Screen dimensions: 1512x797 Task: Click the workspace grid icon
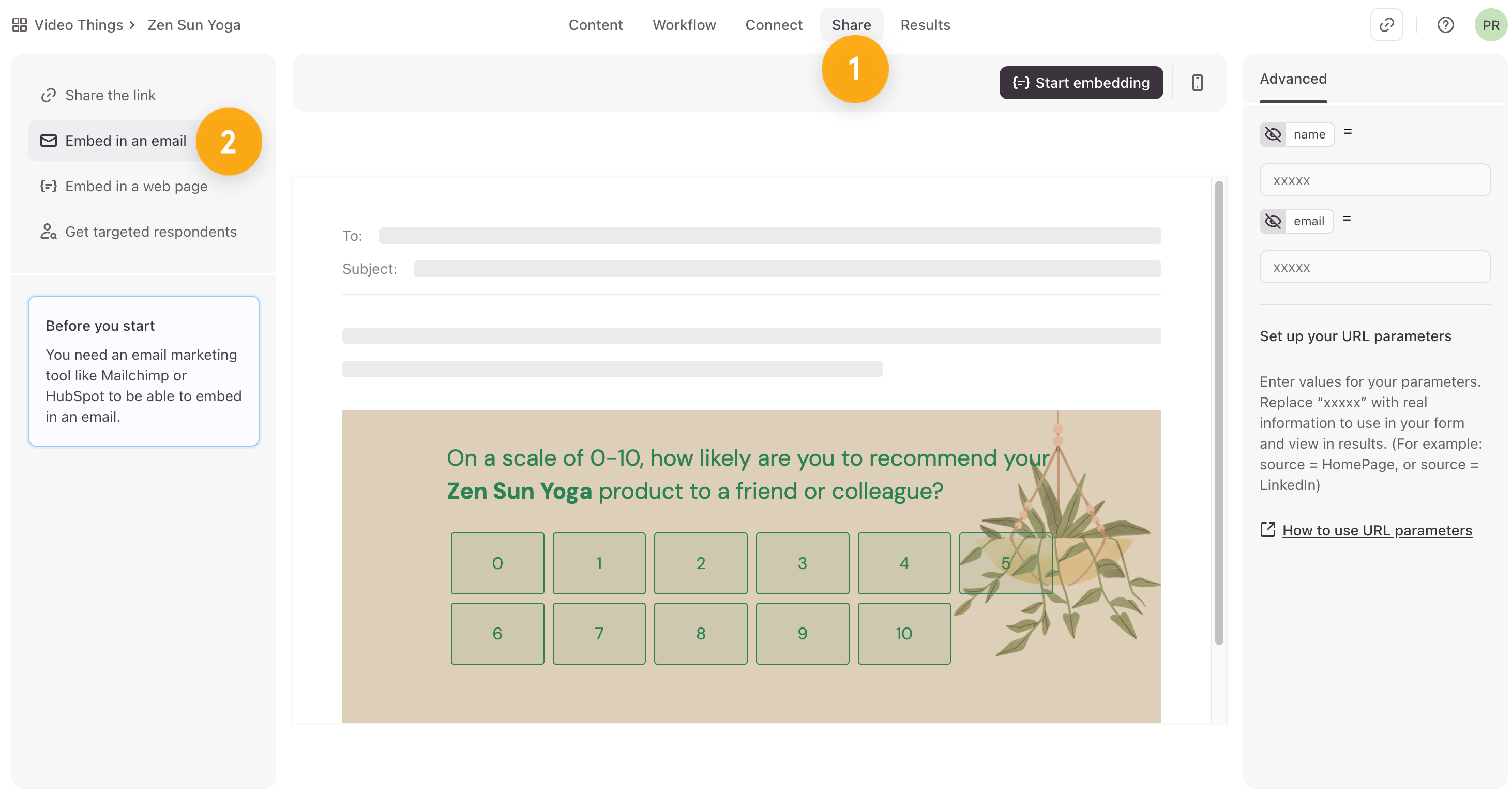(x=19, y=25)
